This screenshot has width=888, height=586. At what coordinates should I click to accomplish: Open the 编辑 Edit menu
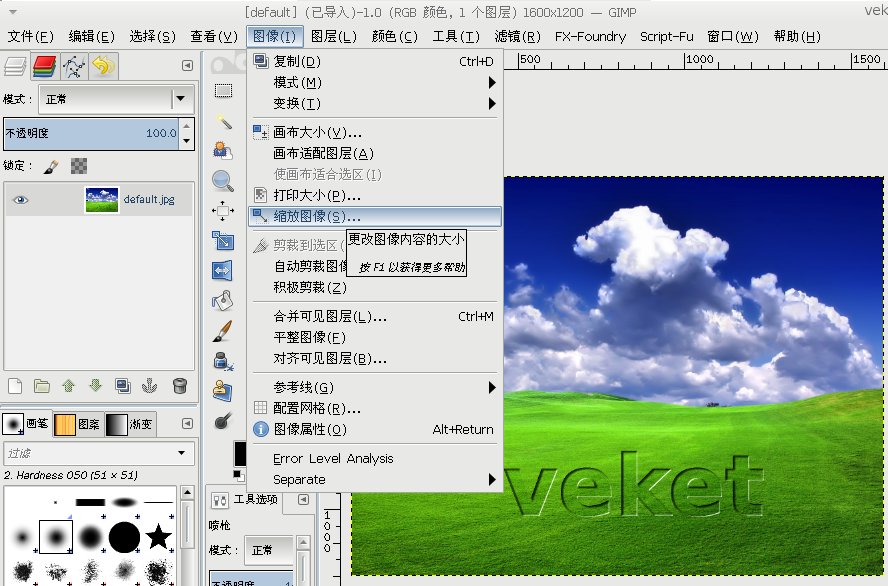point(92,37)
